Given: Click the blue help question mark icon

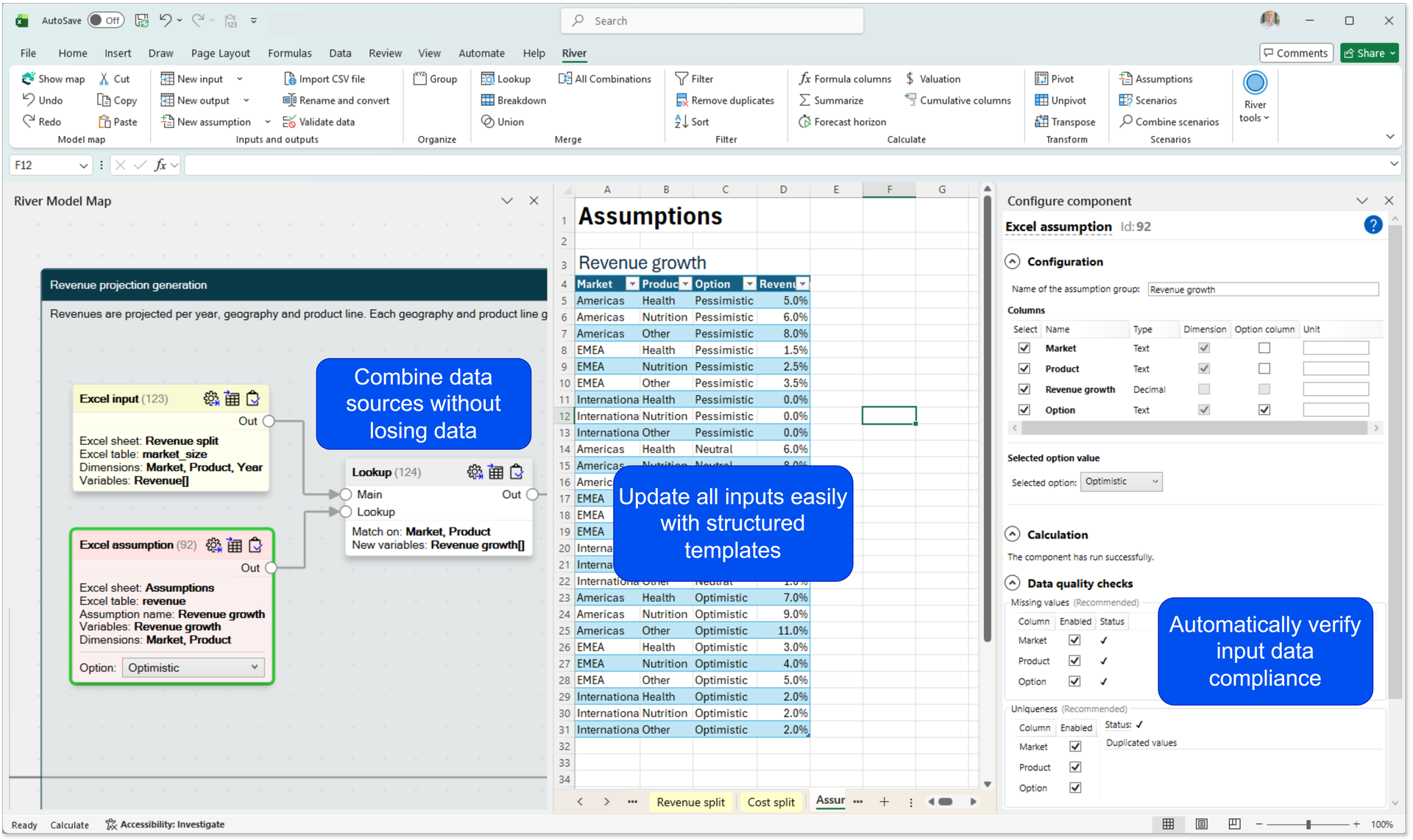Looking at the screenshot, I should (1373, 225).
